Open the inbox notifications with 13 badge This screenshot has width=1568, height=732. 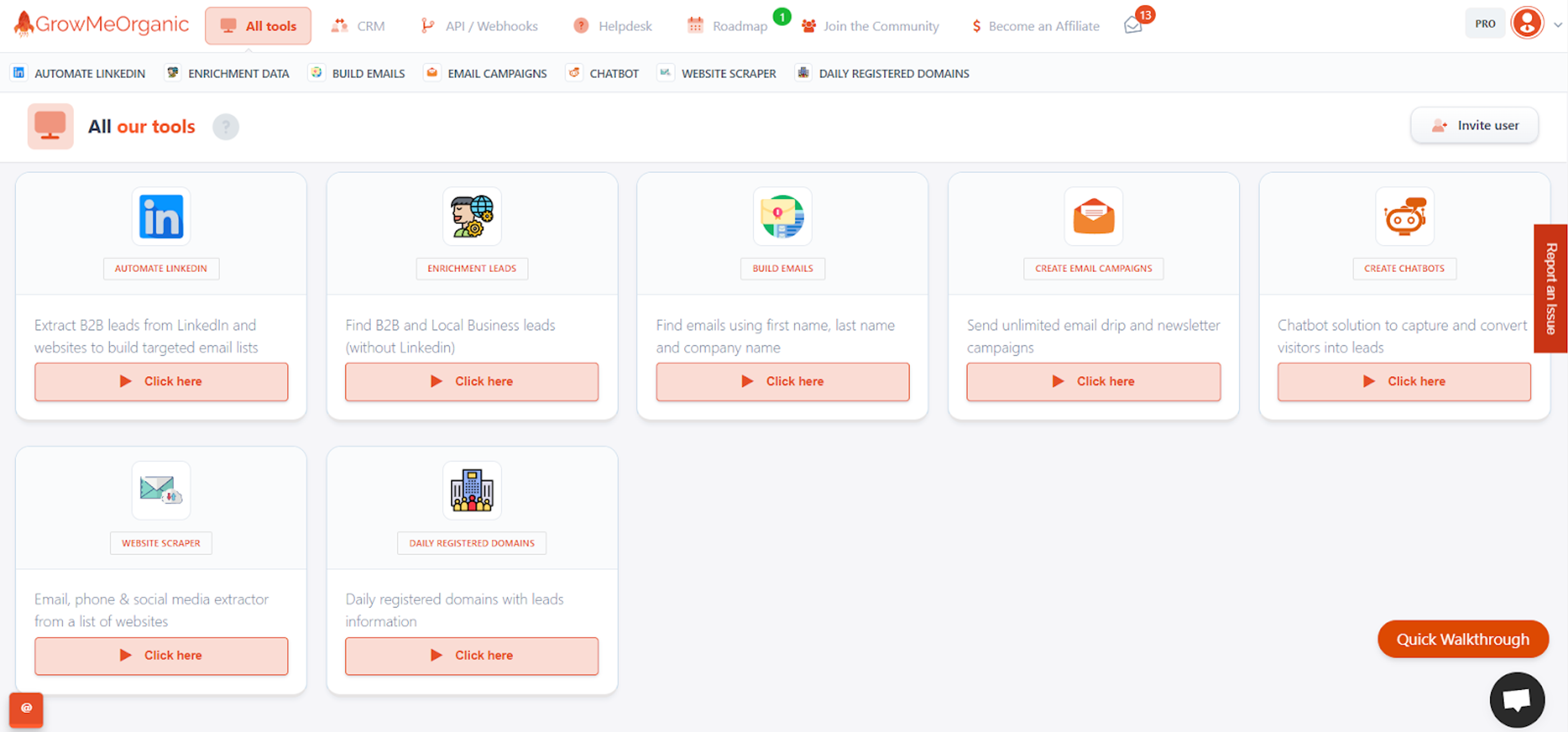point(1134,26)
